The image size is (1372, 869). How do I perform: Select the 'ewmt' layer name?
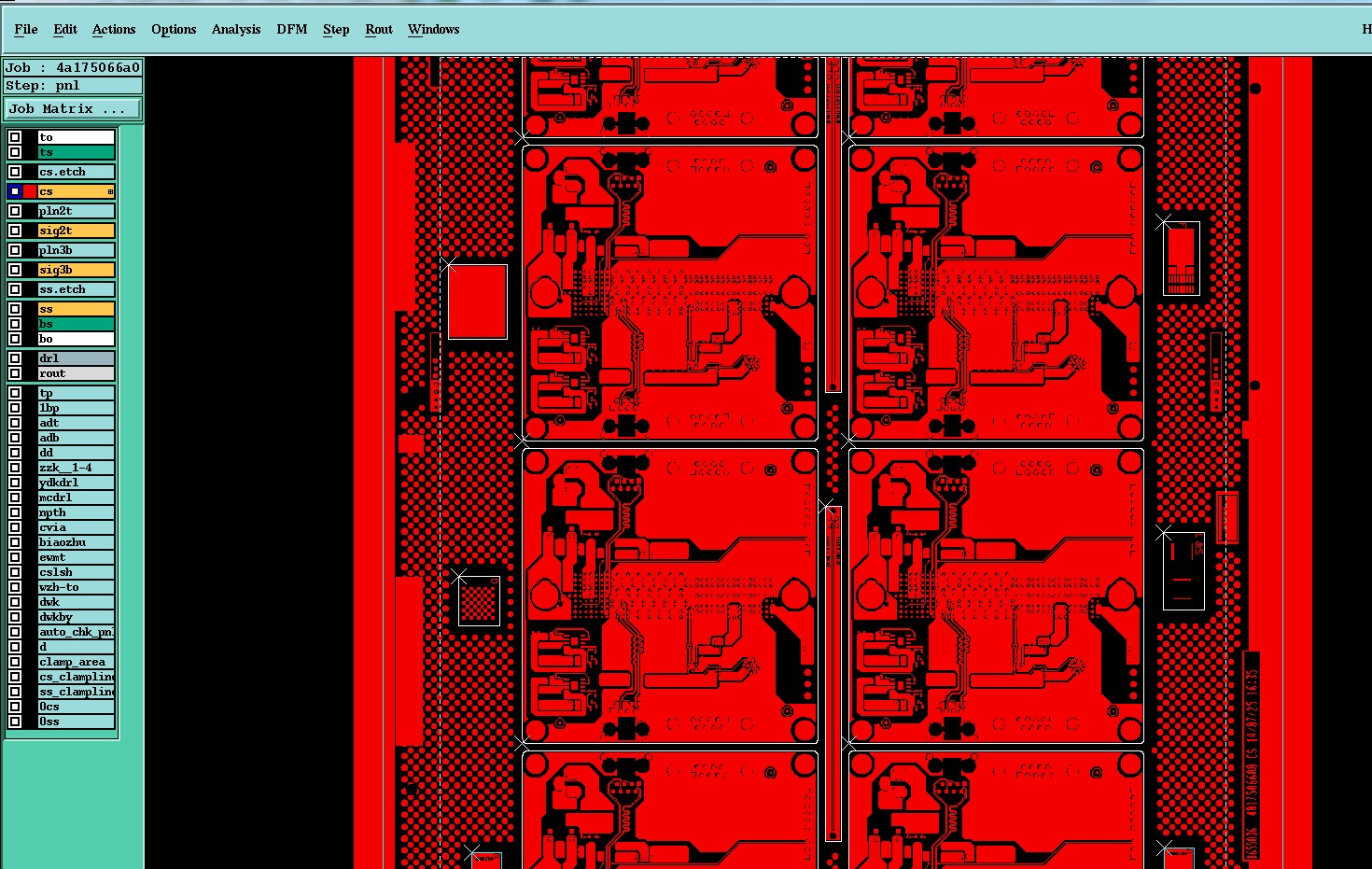76,557
